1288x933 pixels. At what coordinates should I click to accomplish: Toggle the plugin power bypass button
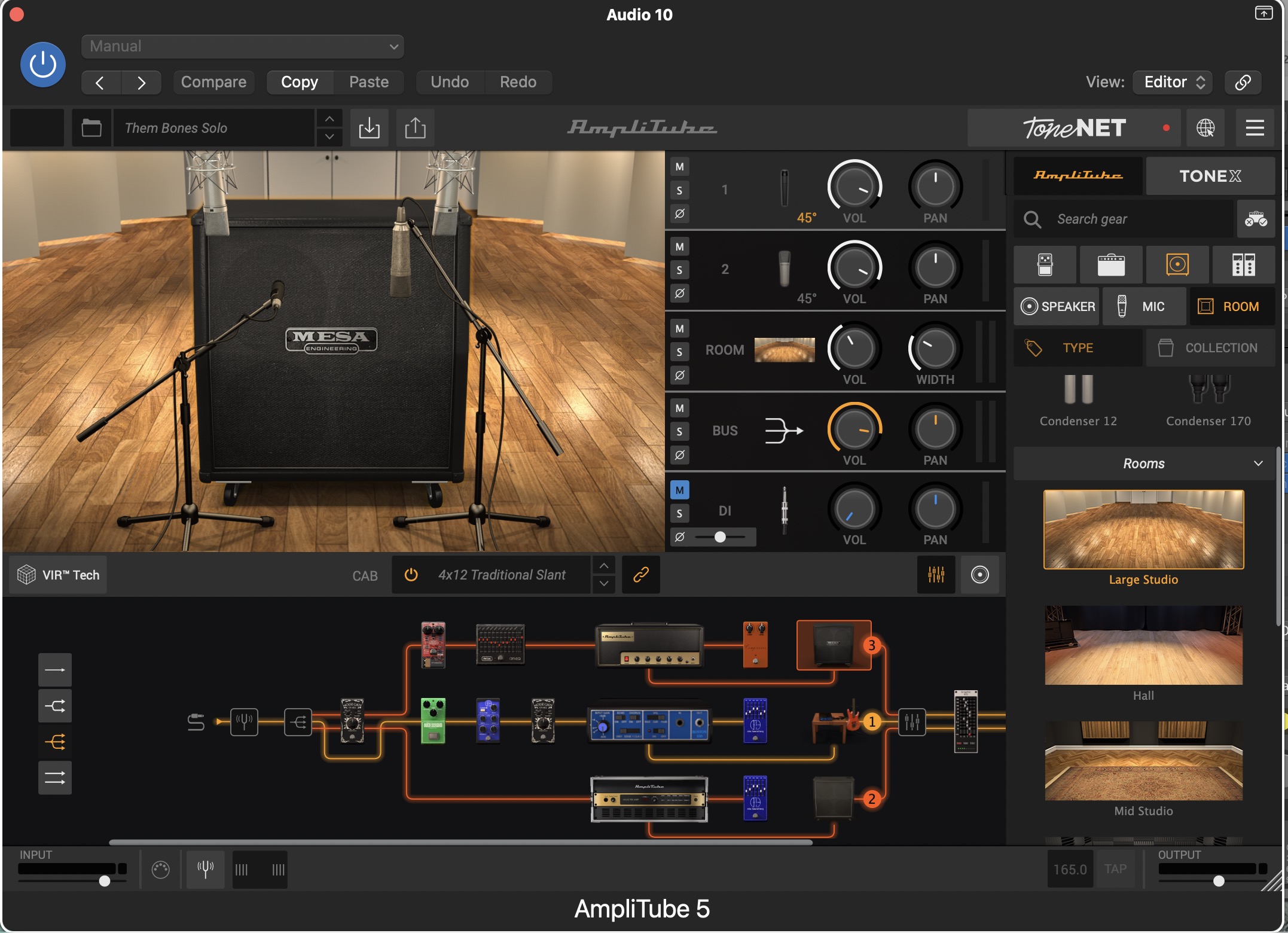[43, 65]
